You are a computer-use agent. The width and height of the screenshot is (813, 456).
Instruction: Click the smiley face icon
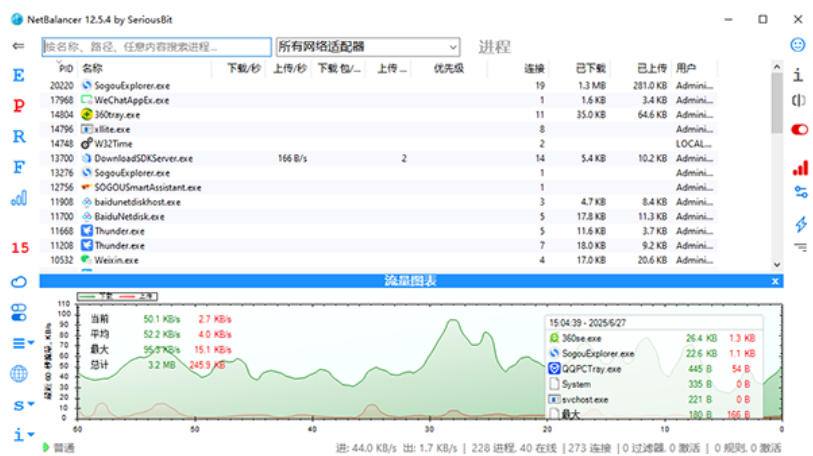tap(798, 45)
